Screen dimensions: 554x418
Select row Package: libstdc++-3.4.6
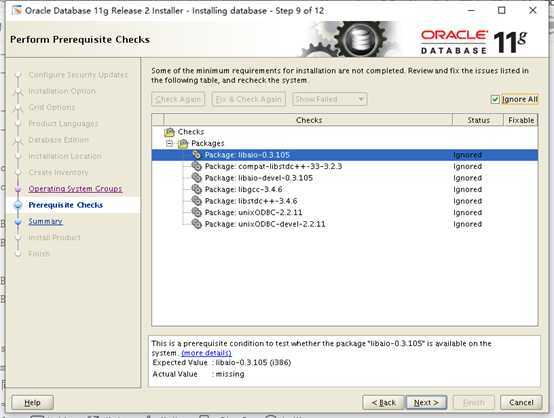click(x=345, y=201)
